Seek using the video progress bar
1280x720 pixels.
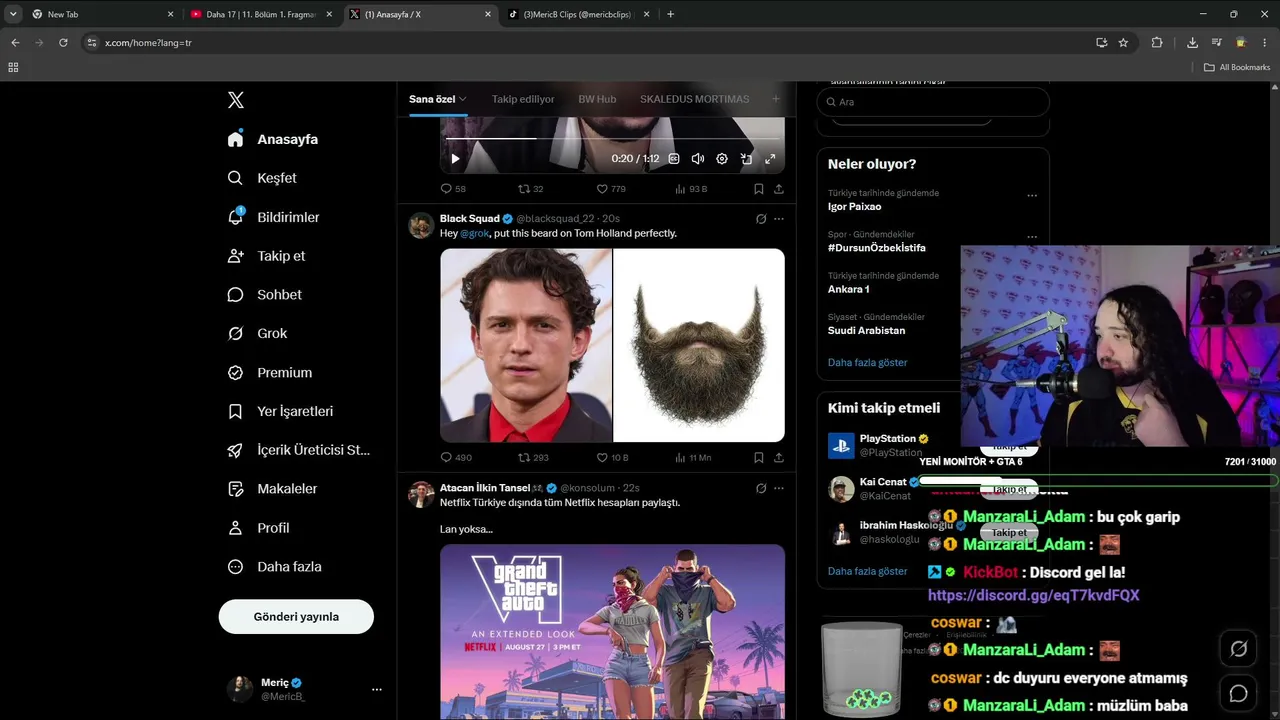coord(612,138)
